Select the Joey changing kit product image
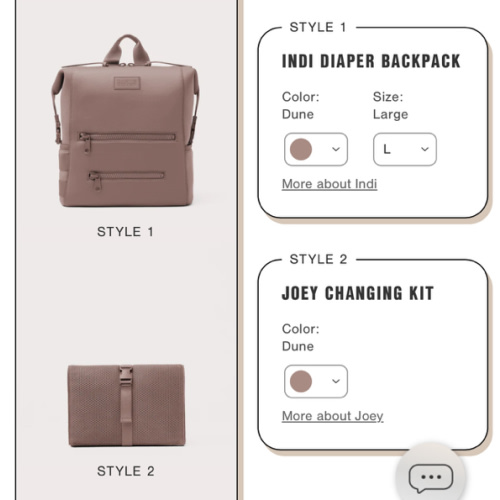This screenshot has width=500, height=500. tap(126, 405)
